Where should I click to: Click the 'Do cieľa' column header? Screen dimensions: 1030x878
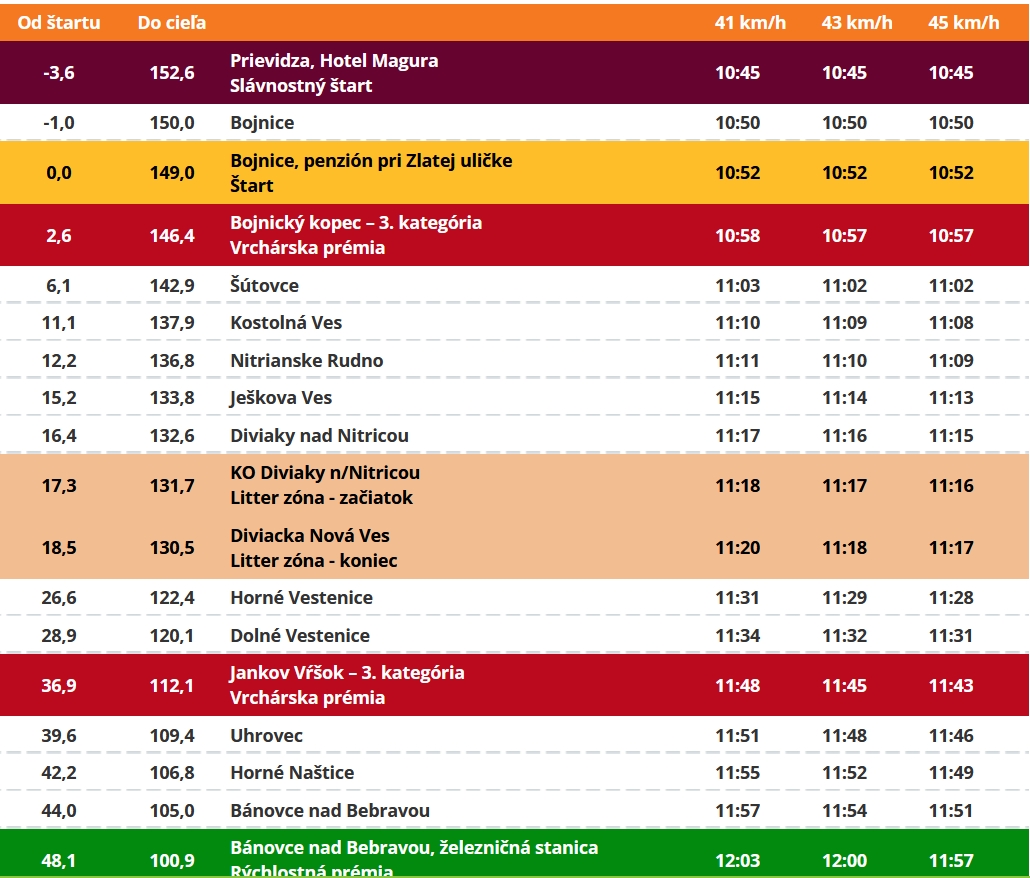pos(172,22)
